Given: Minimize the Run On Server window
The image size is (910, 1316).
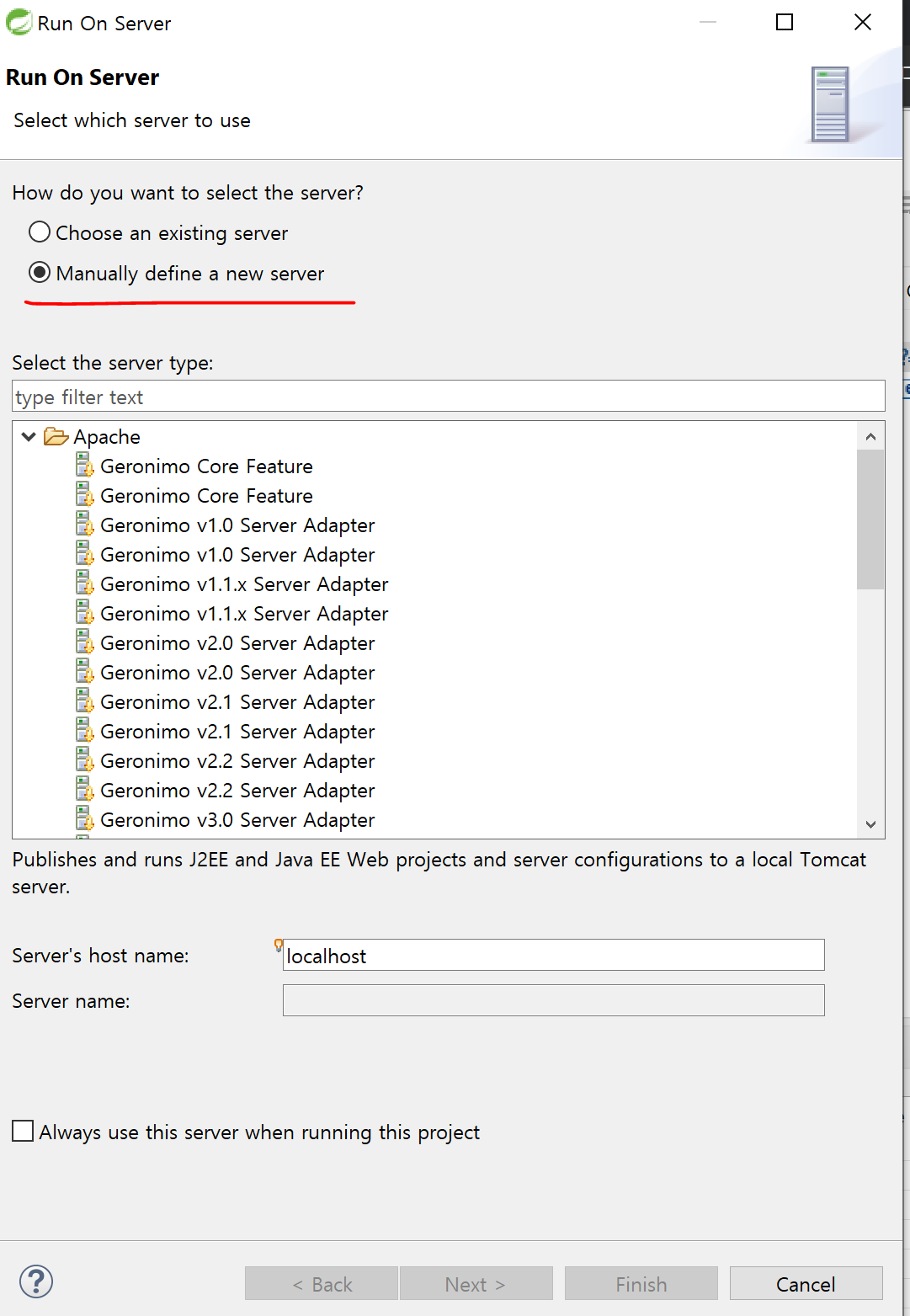Looking at the screenshot, I should point(708,22).
